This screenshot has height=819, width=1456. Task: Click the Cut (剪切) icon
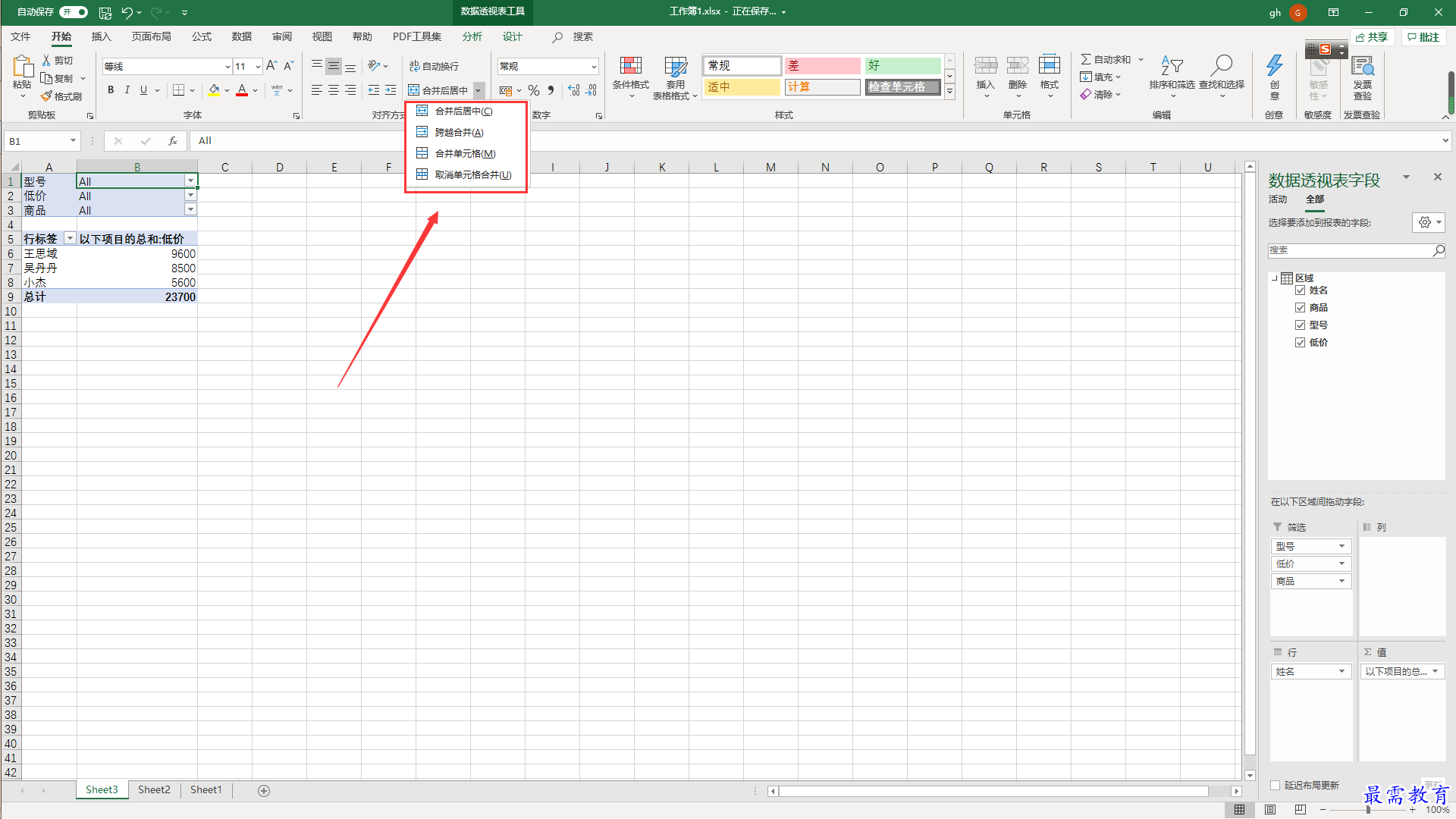click(47, 60)
